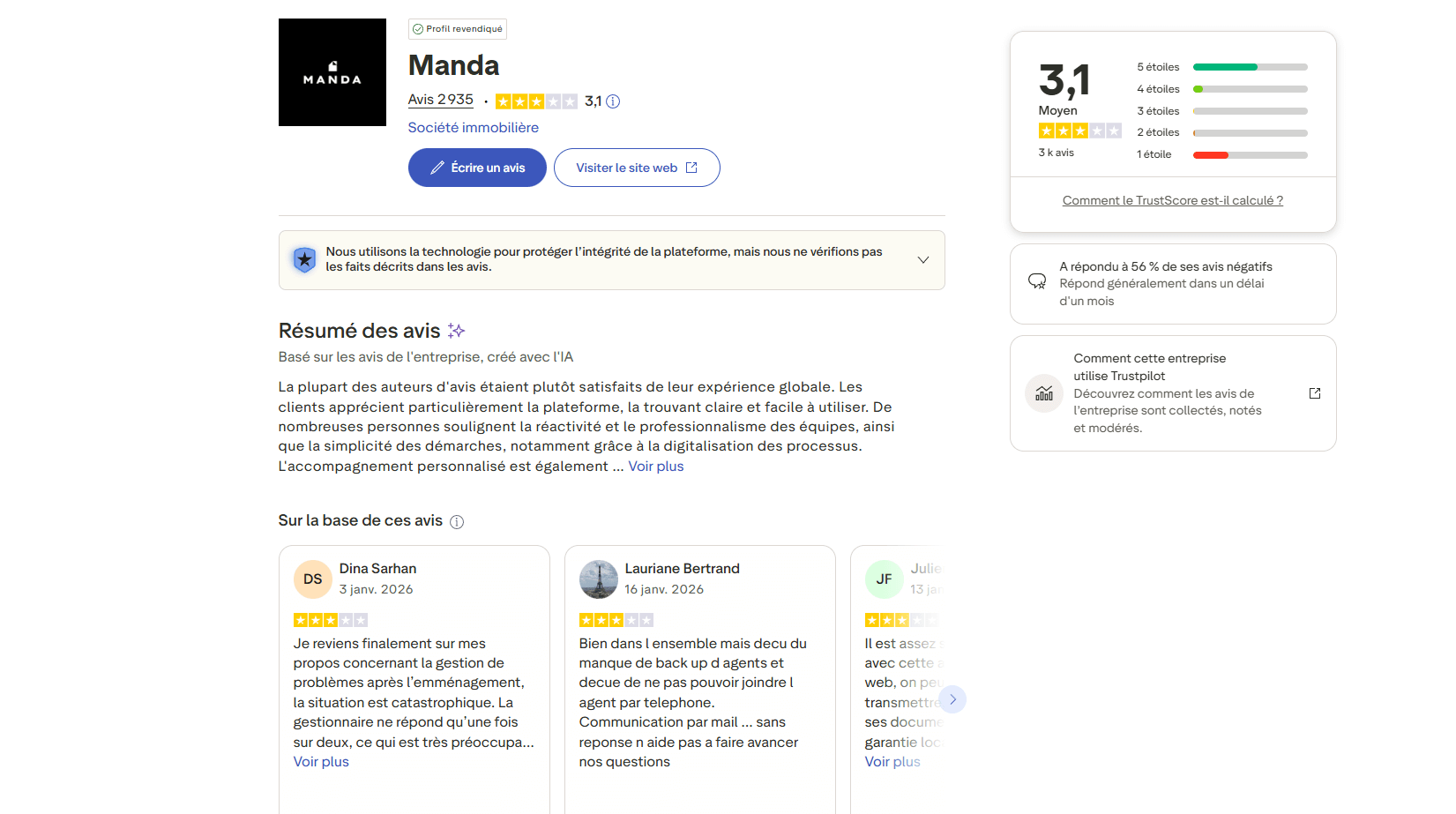The height and width of the screenshot is (814, 1456).
Task: Click the Manda company logo
Action: point(332,72)
